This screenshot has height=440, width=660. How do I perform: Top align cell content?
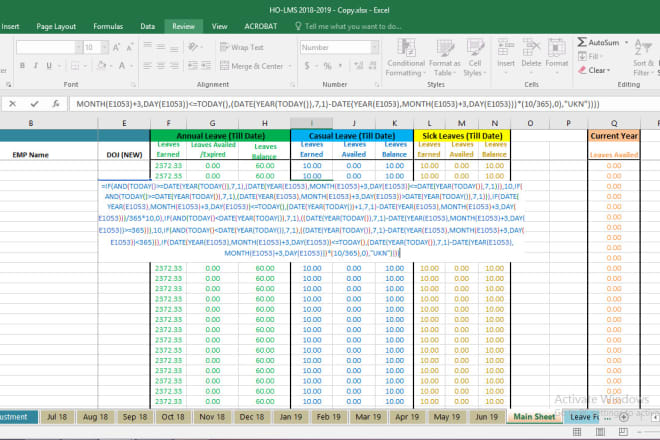click(147, 46)
